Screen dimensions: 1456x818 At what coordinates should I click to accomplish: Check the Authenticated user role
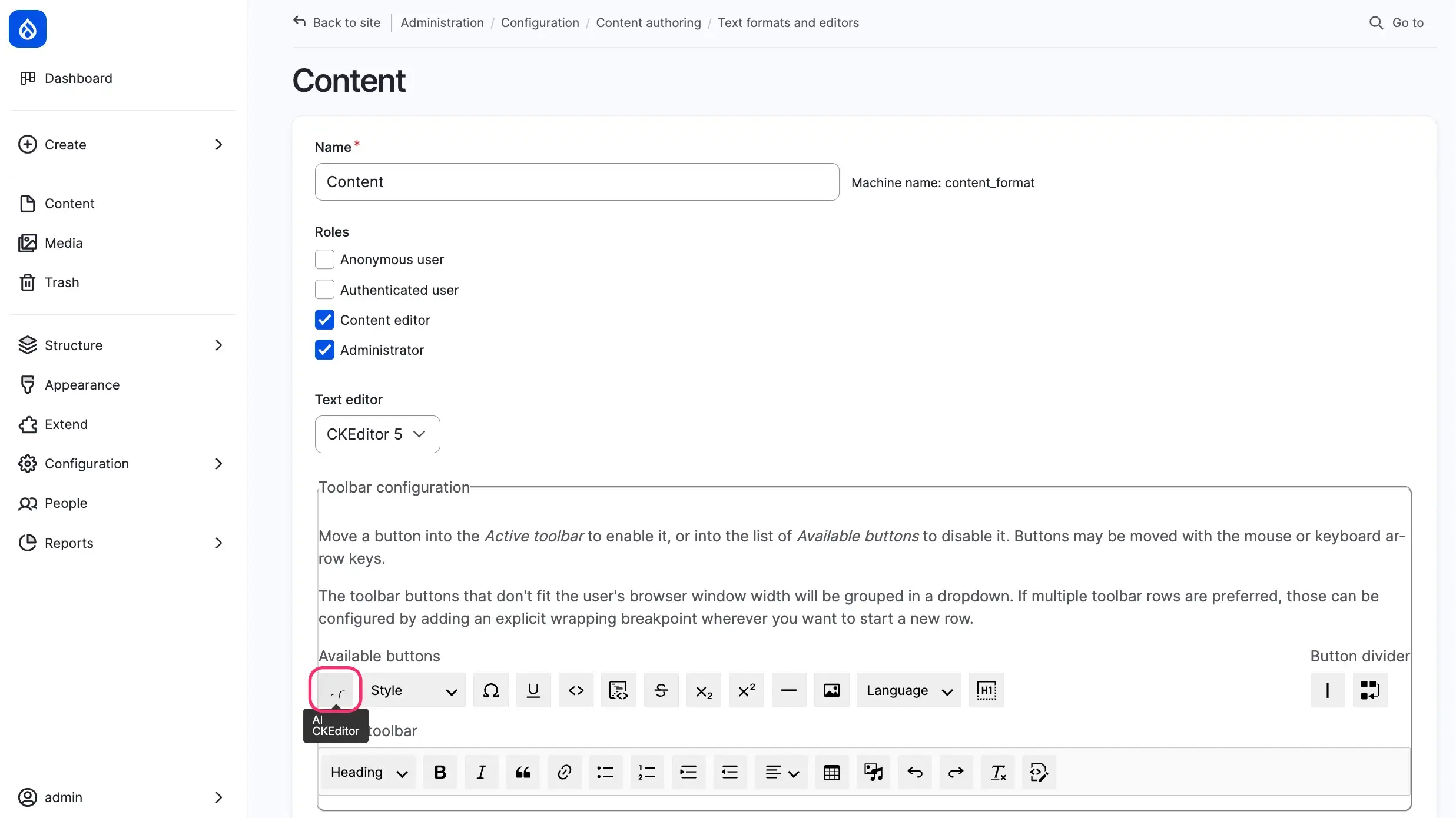pyautogui.click(x=324, y=290)
